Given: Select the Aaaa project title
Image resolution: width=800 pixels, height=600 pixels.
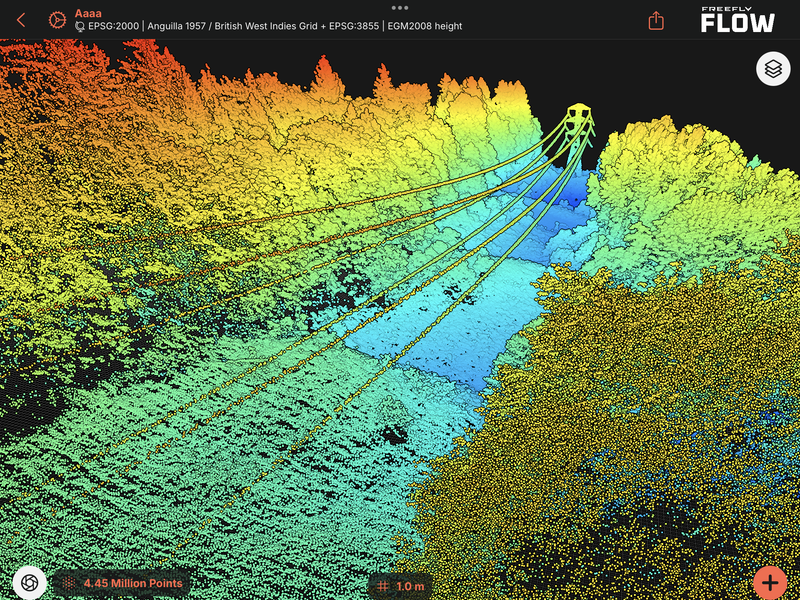Looking at the screenshot, I should [88, 13].
